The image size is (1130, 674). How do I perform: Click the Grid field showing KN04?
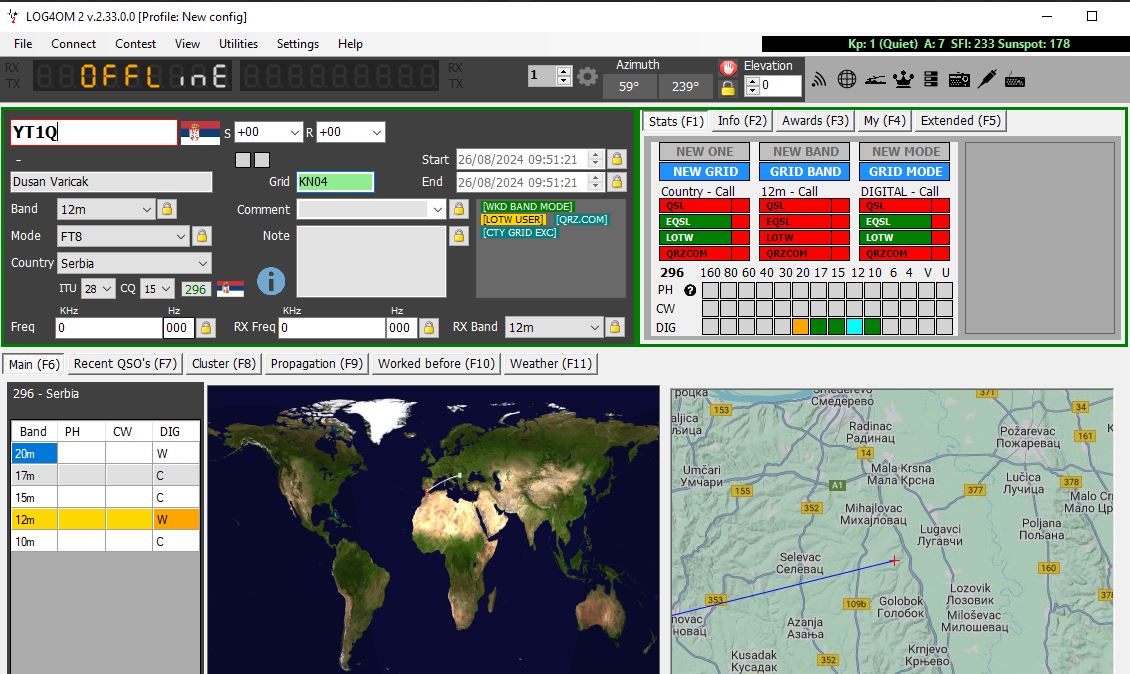pyautogui.click(x=335, y=182)
